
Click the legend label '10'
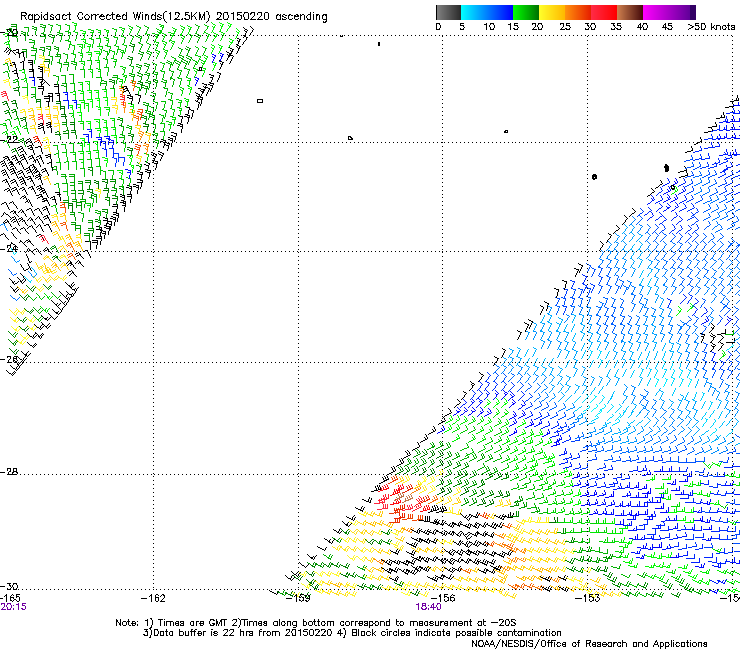(x=489, y=26)
